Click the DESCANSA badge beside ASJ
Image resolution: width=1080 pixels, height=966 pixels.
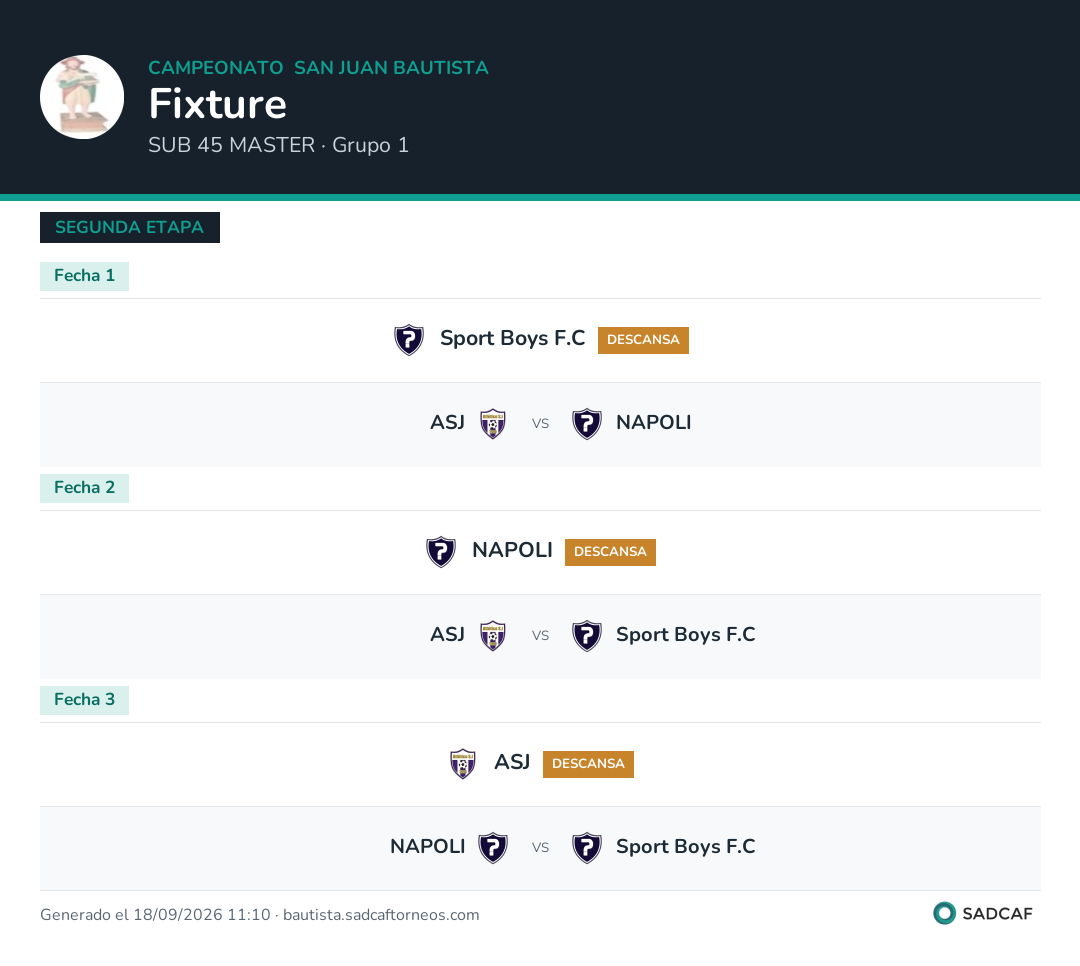point(588,765)
